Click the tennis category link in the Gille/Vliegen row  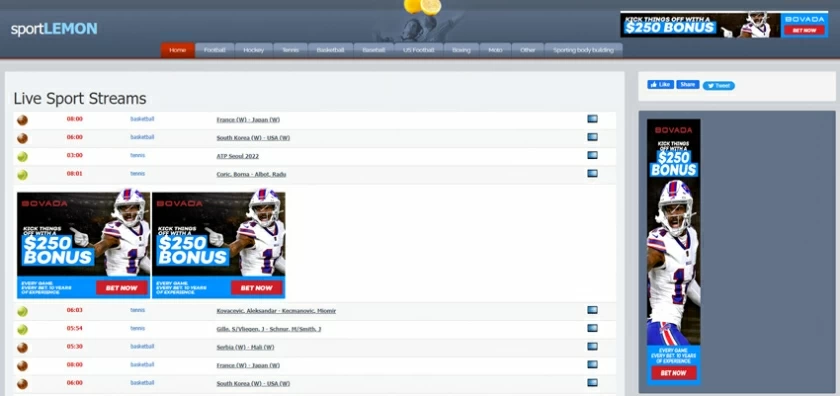coord(138,328)
